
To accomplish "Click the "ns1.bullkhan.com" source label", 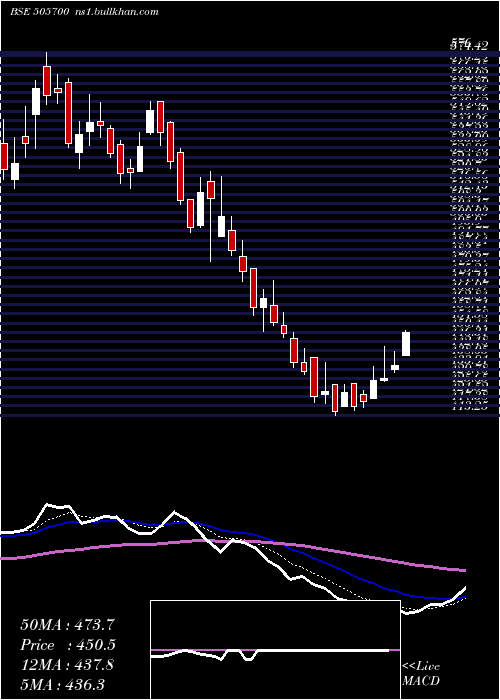I will [x=116, y=12].
